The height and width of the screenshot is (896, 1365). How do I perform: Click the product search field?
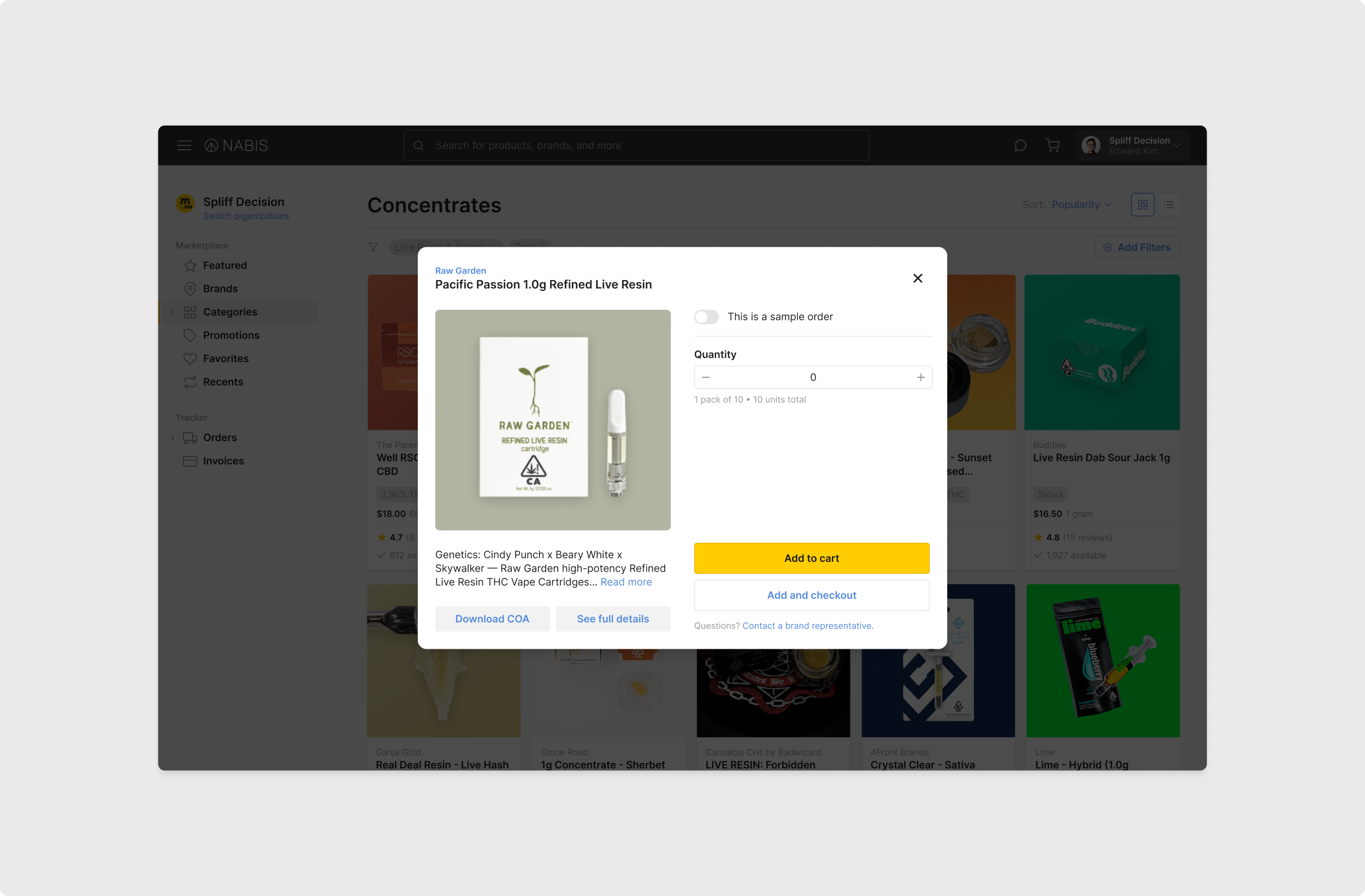coord(637,146)
